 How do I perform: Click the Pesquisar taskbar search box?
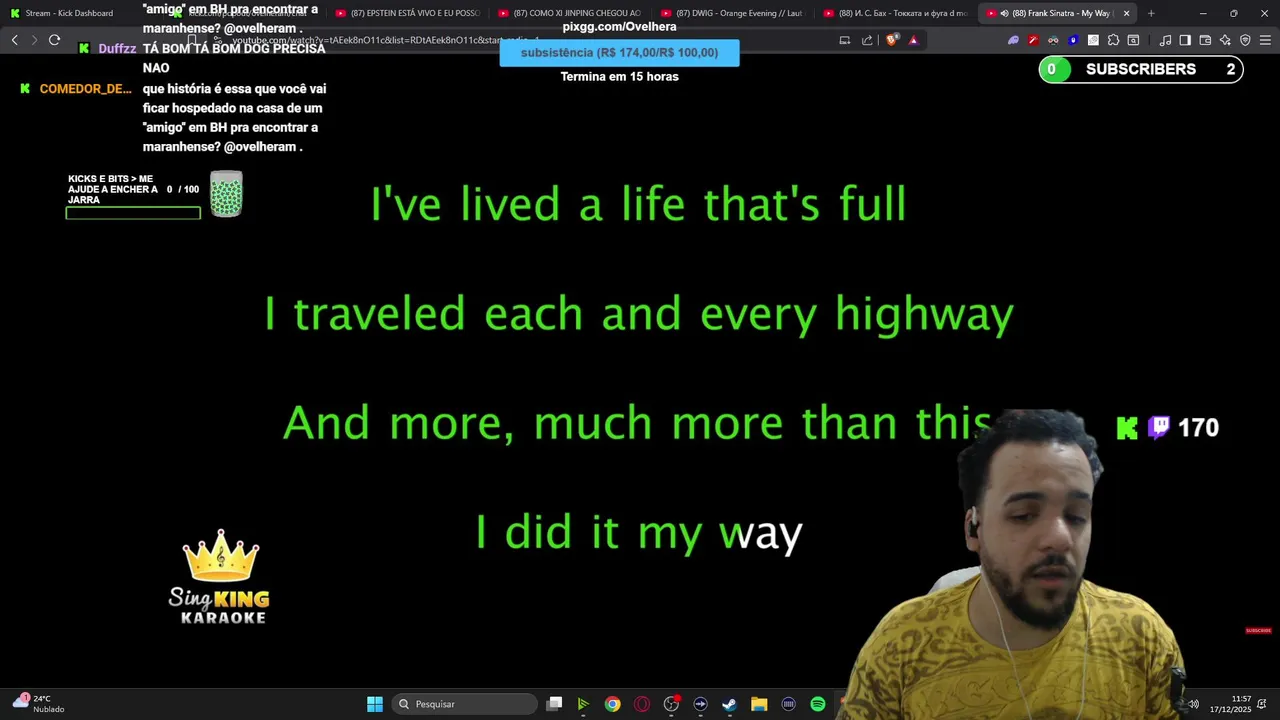click(465, 704)
